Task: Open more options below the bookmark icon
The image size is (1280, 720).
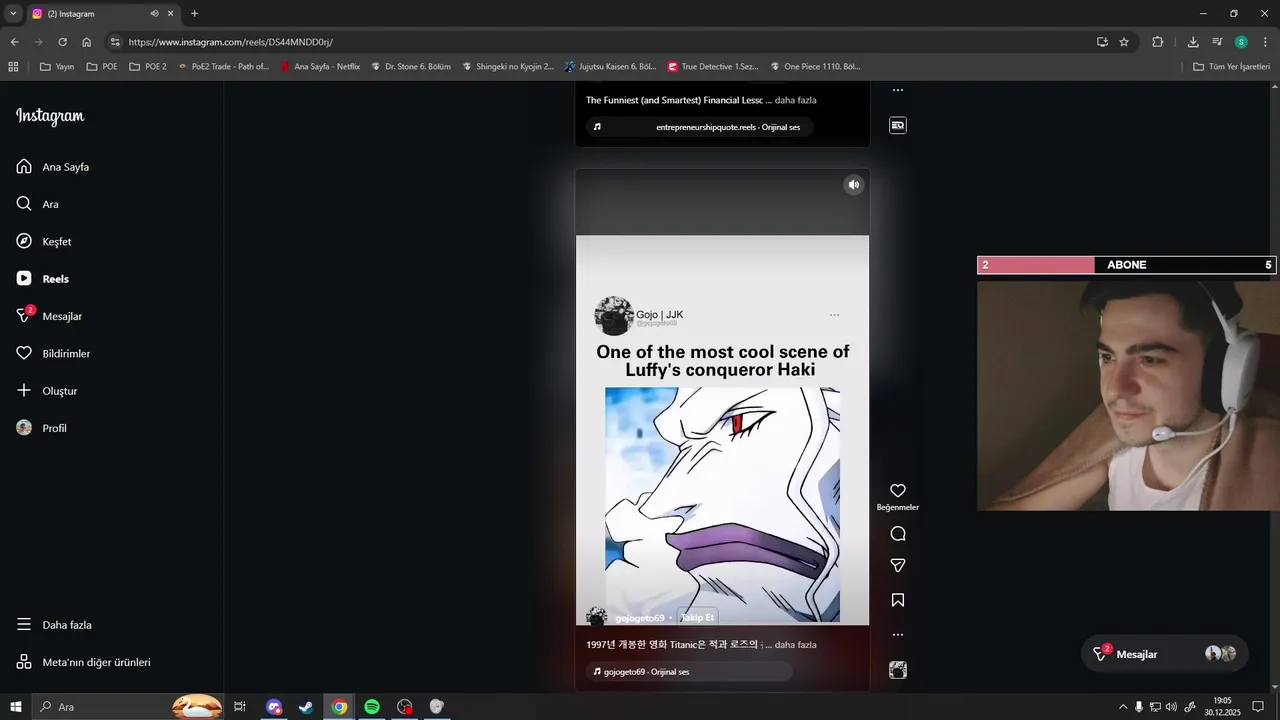Action: pyautogui.click(x=898, y=635)
